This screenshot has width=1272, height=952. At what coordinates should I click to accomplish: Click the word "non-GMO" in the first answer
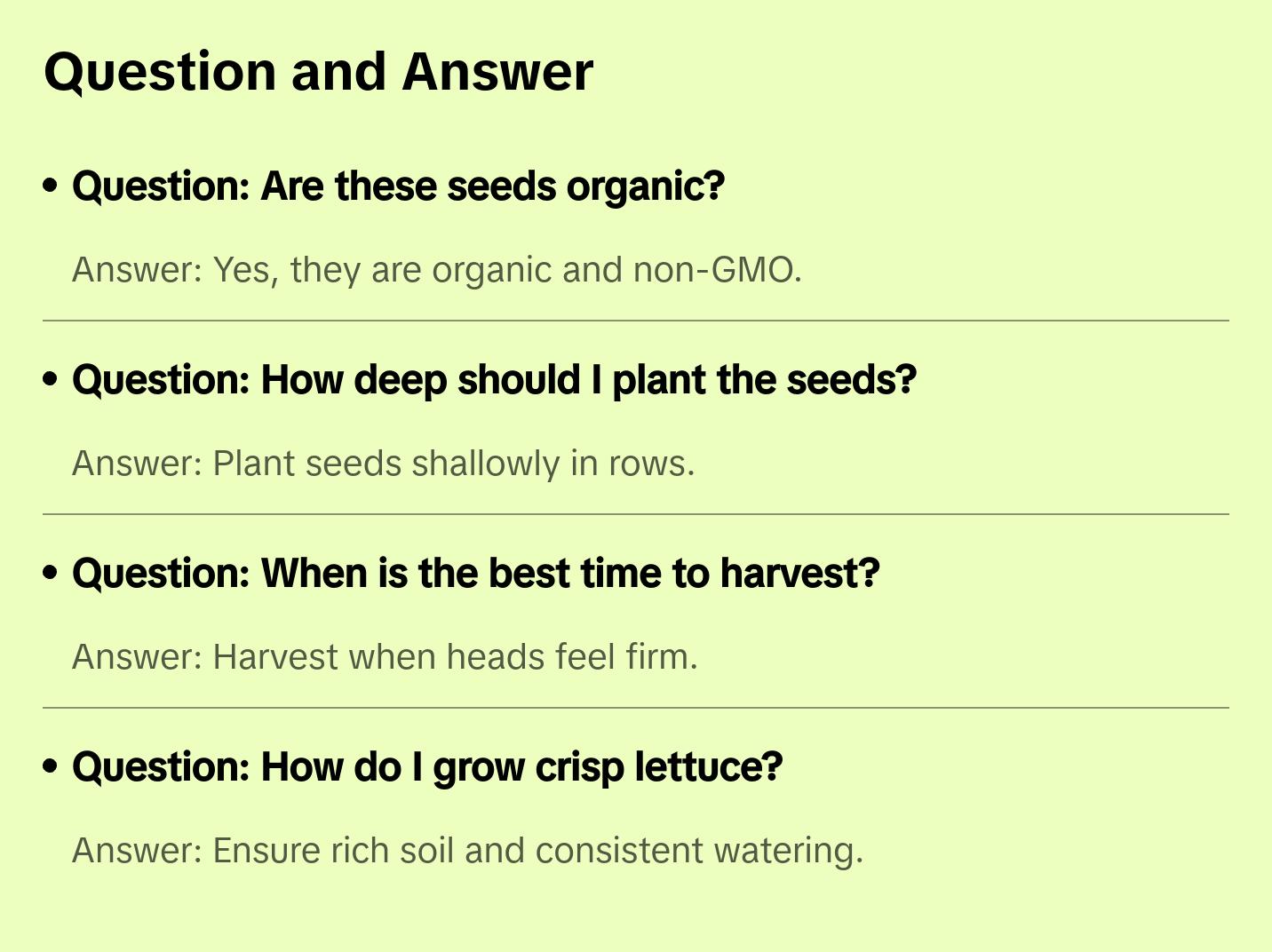[716, 270]
